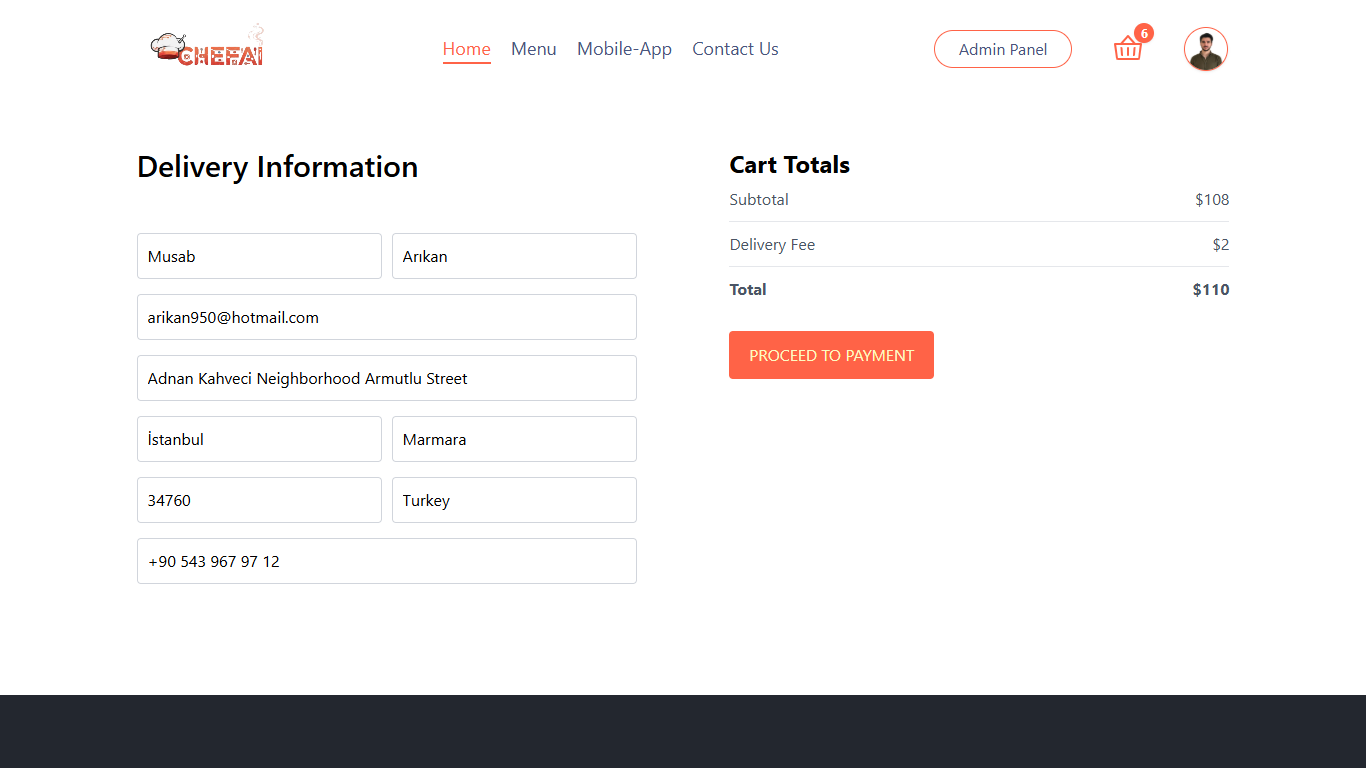
Task: Focus the last name field with Arıkan
Action: (514, 256)
